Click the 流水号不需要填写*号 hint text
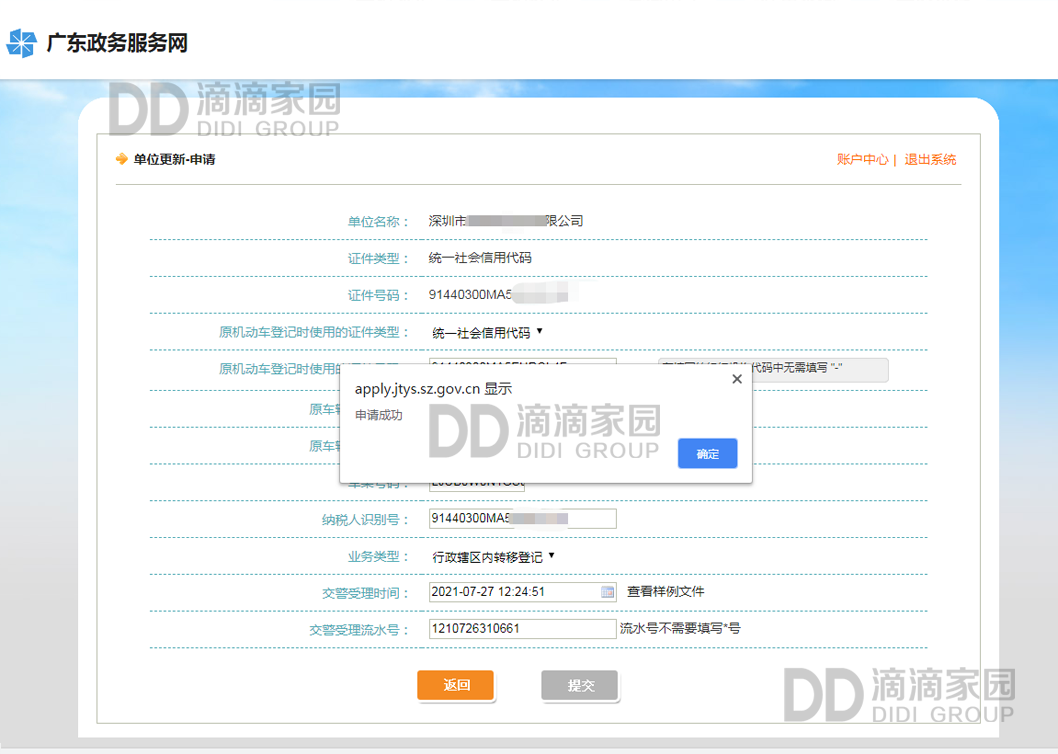1058x754 pixels. pyautogui.click(x=679, y=628)
